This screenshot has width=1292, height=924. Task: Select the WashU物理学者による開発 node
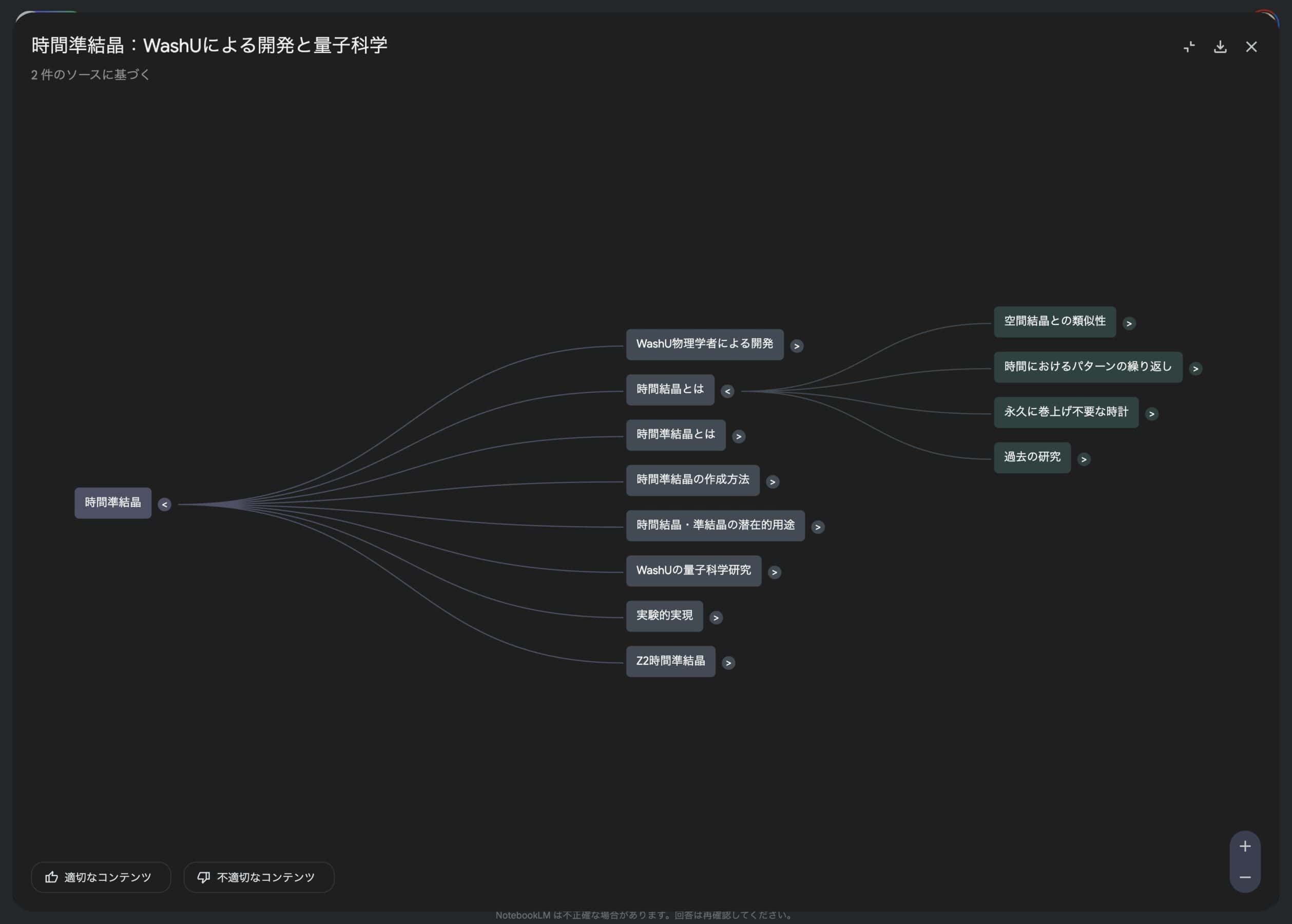(x=704, y=344)
